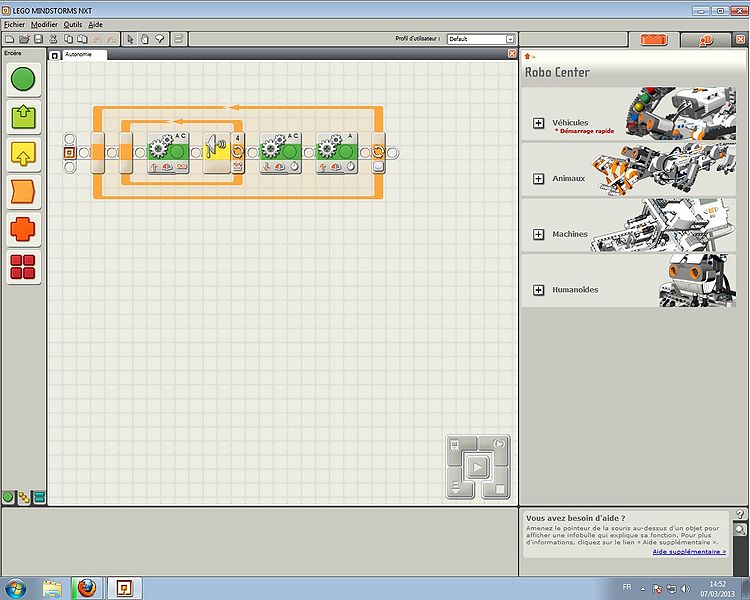Expand the Véhicules category
The image size is (750, 600).
click(x=539, y=123)
